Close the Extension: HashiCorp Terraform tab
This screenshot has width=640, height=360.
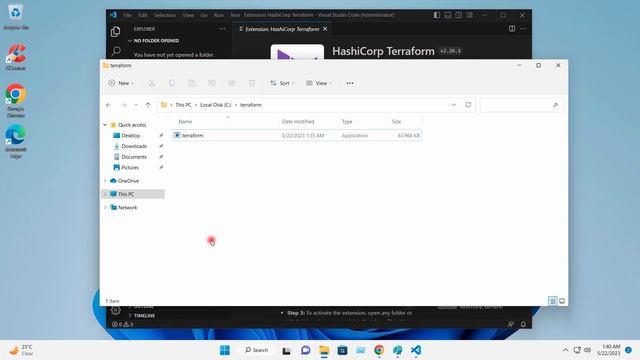(325, 29)
